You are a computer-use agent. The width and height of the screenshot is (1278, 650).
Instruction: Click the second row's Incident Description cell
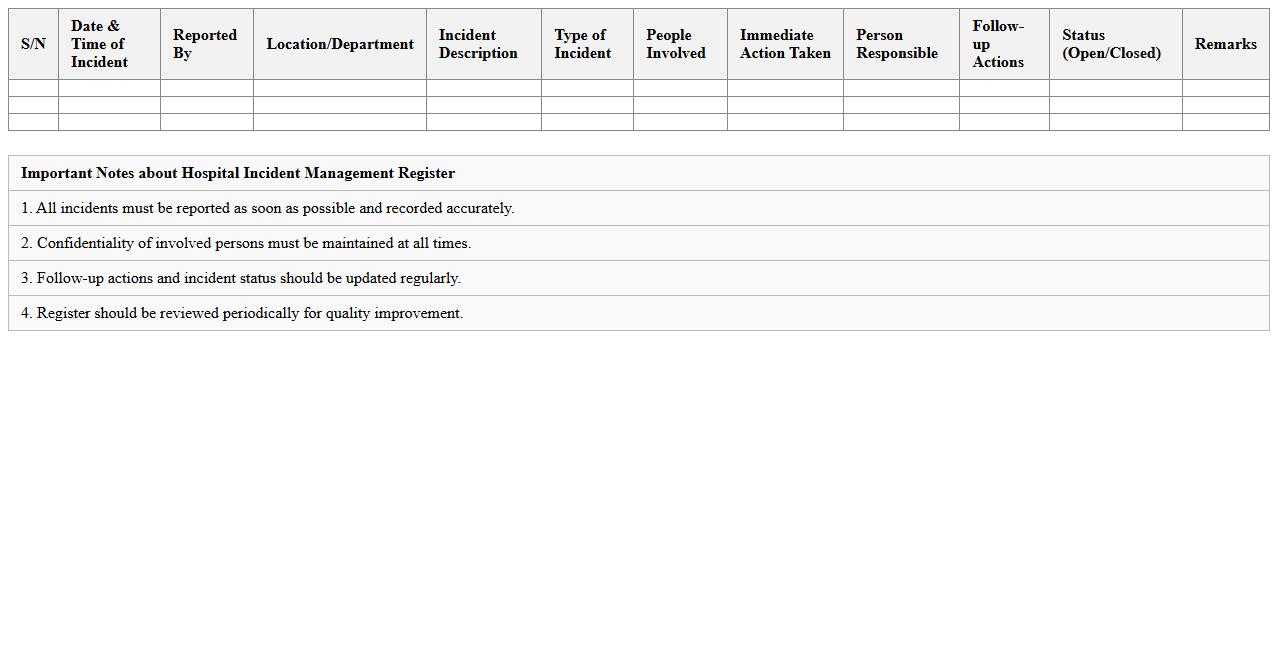483,106
